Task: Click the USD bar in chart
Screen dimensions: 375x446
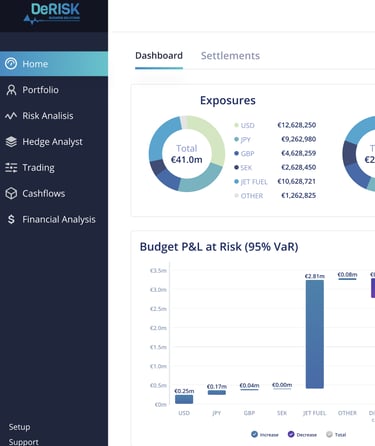Action: click(x=184, y=399)
